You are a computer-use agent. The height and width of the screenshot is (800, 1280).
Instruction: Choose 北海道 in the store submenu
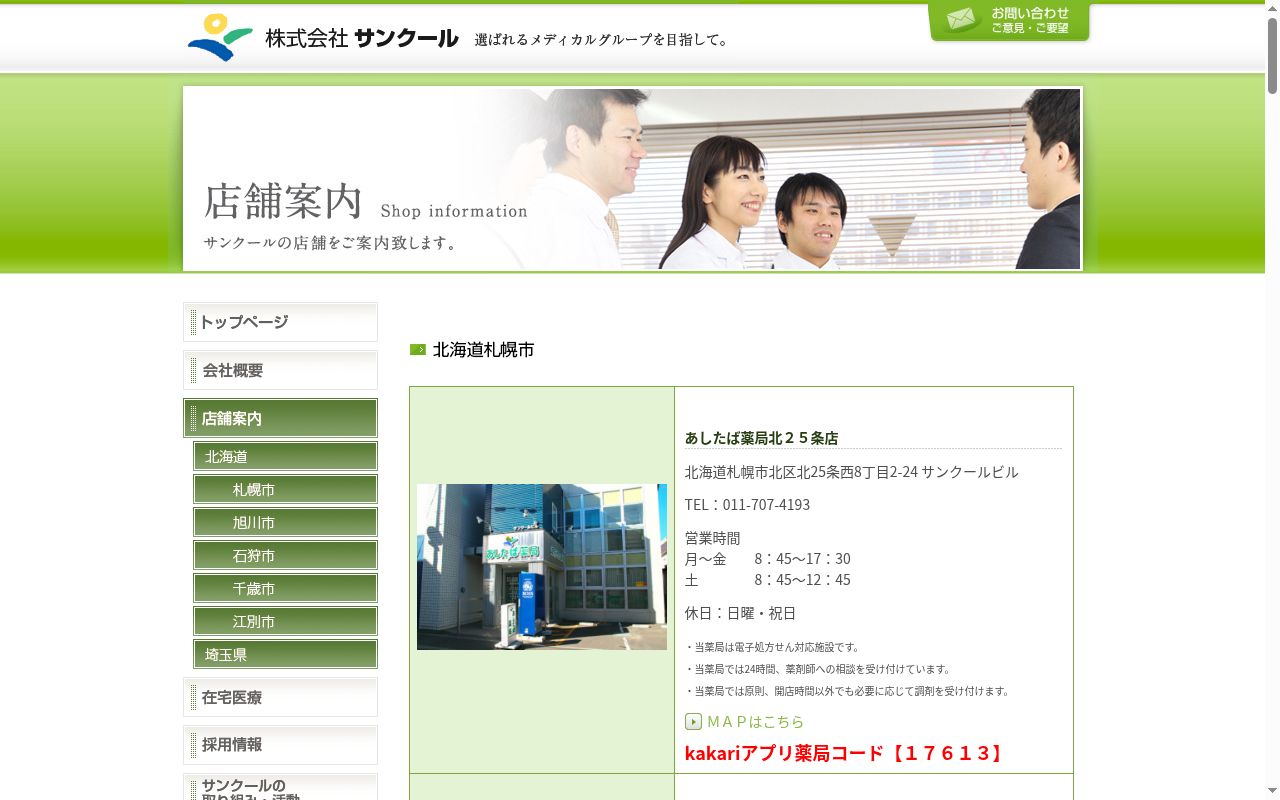pos(285,456)
